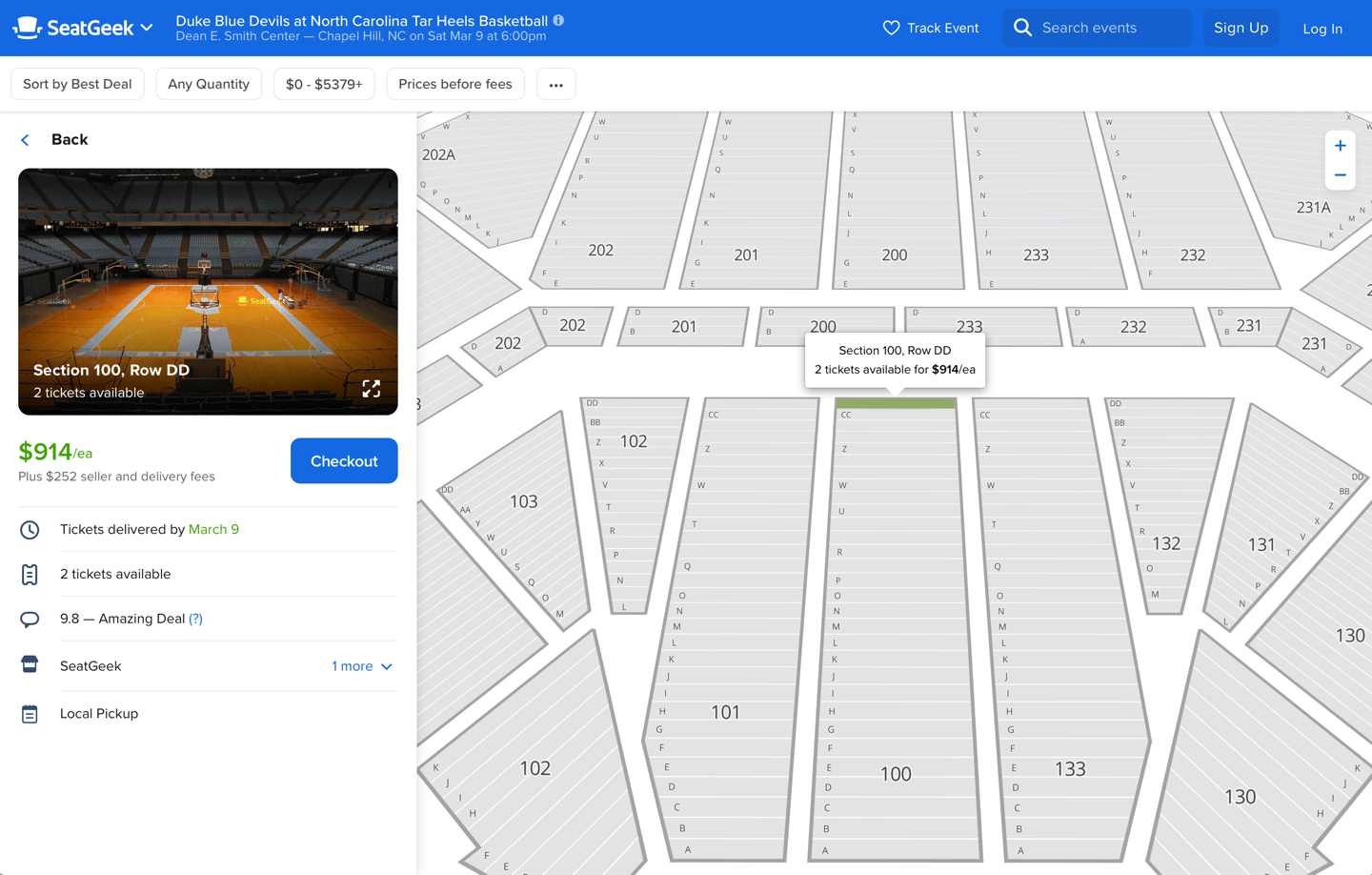Click the SeatGeek logo
Screen dimensions: 1372x875
(x=72, y=28)
